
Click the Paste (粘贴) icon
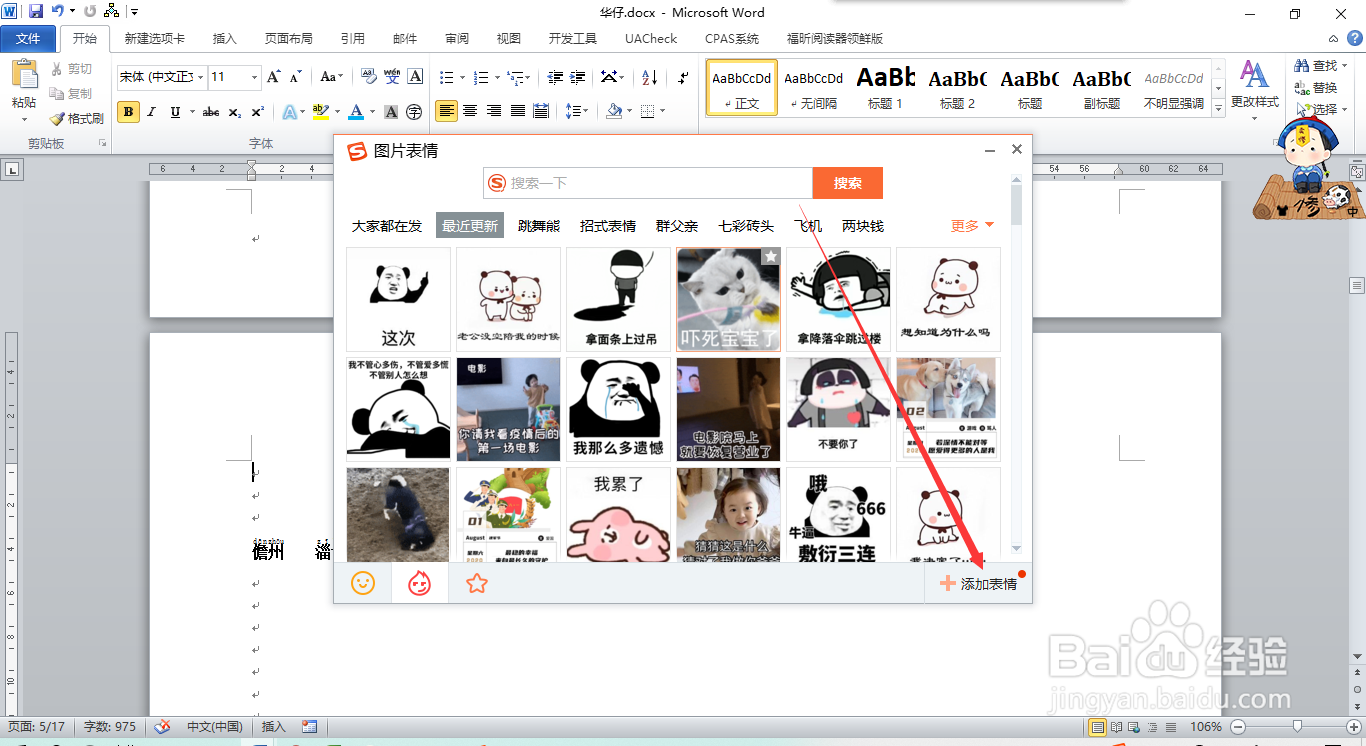pyautogui.click(x=24, y=75)
